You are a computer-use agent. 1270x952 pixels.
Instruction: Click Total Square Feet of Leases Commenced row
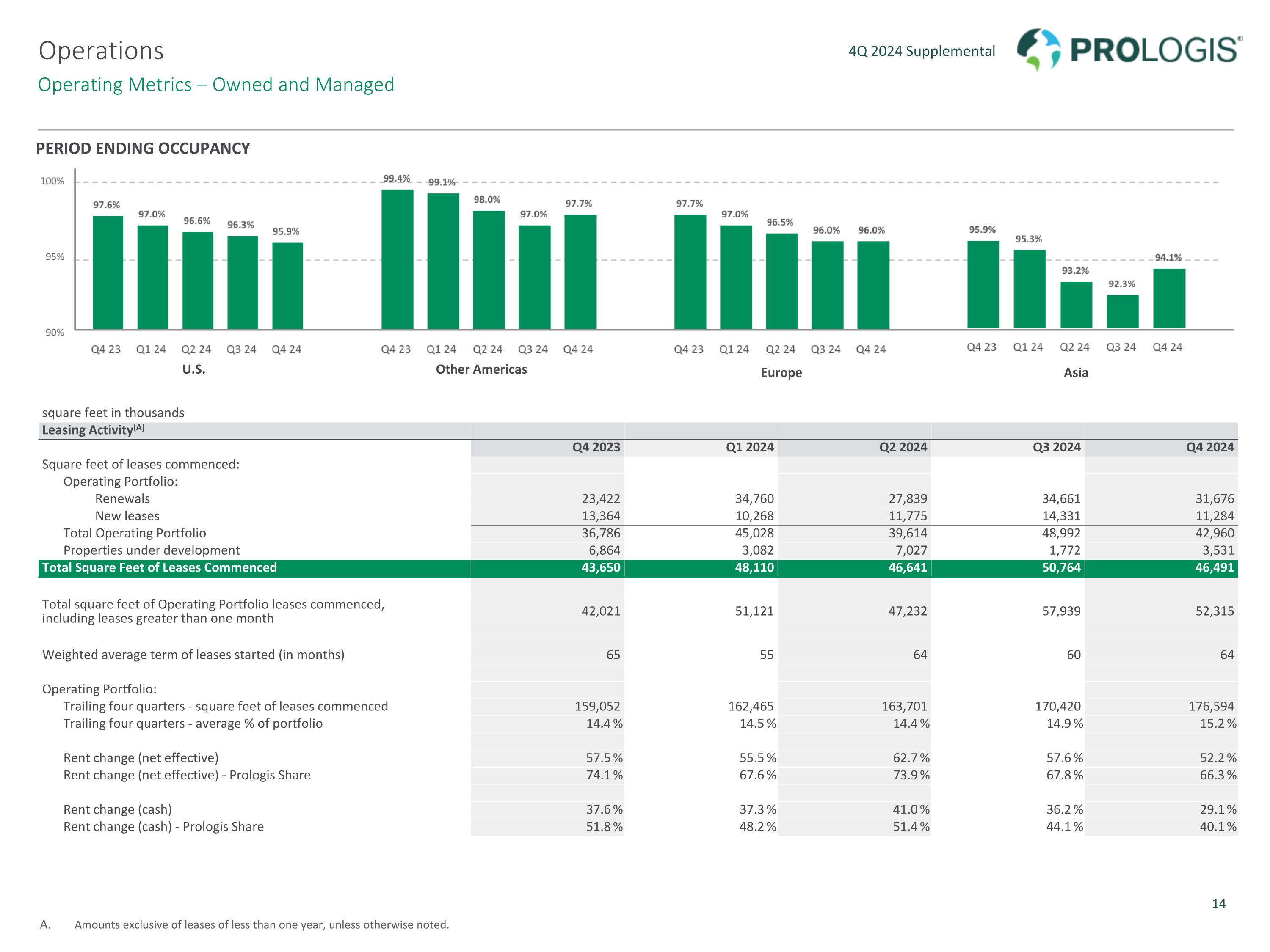point(159,567)
